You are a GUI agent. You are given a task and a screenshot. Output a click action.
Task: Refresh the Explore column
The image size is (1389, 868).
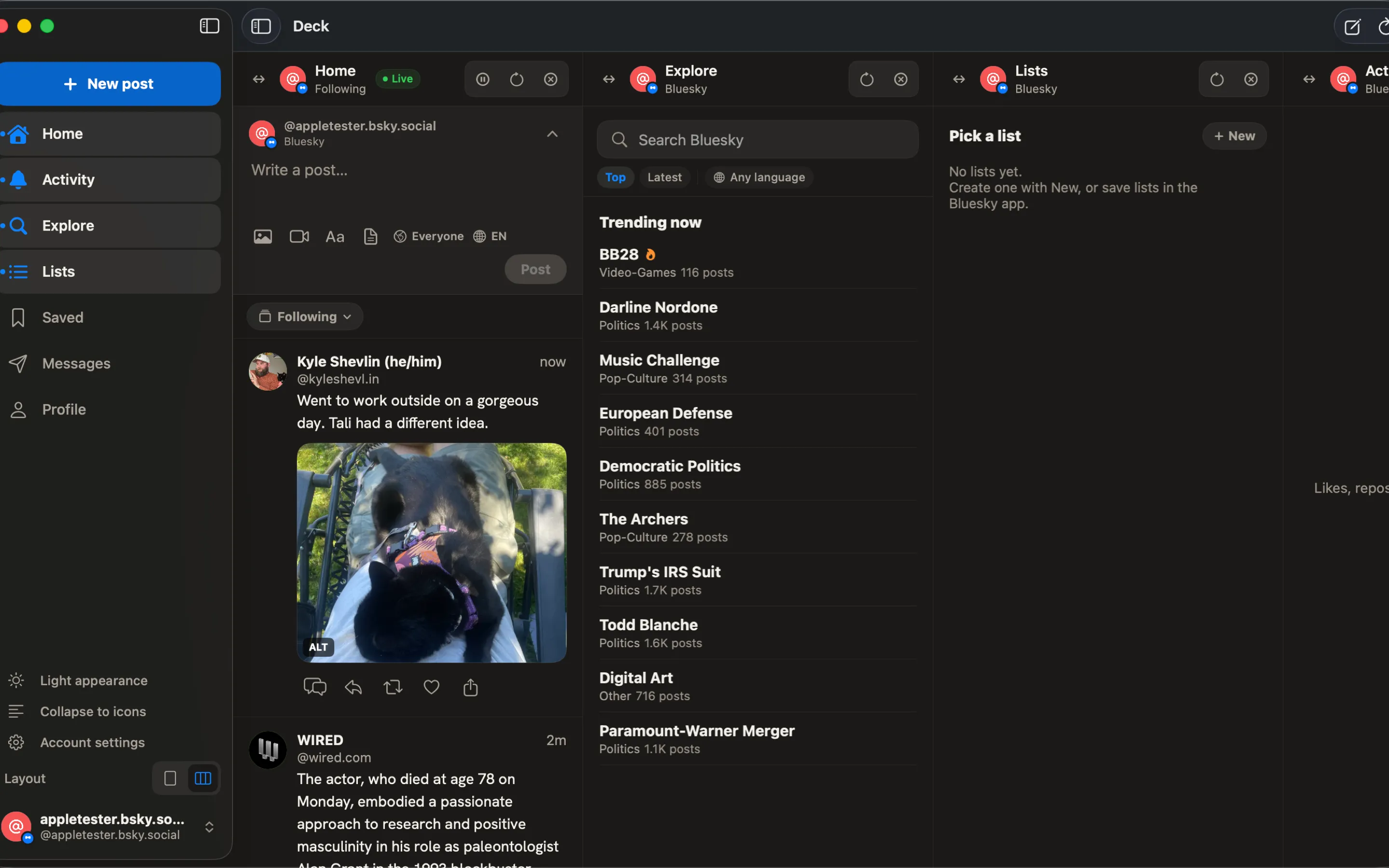pos(867,79)
